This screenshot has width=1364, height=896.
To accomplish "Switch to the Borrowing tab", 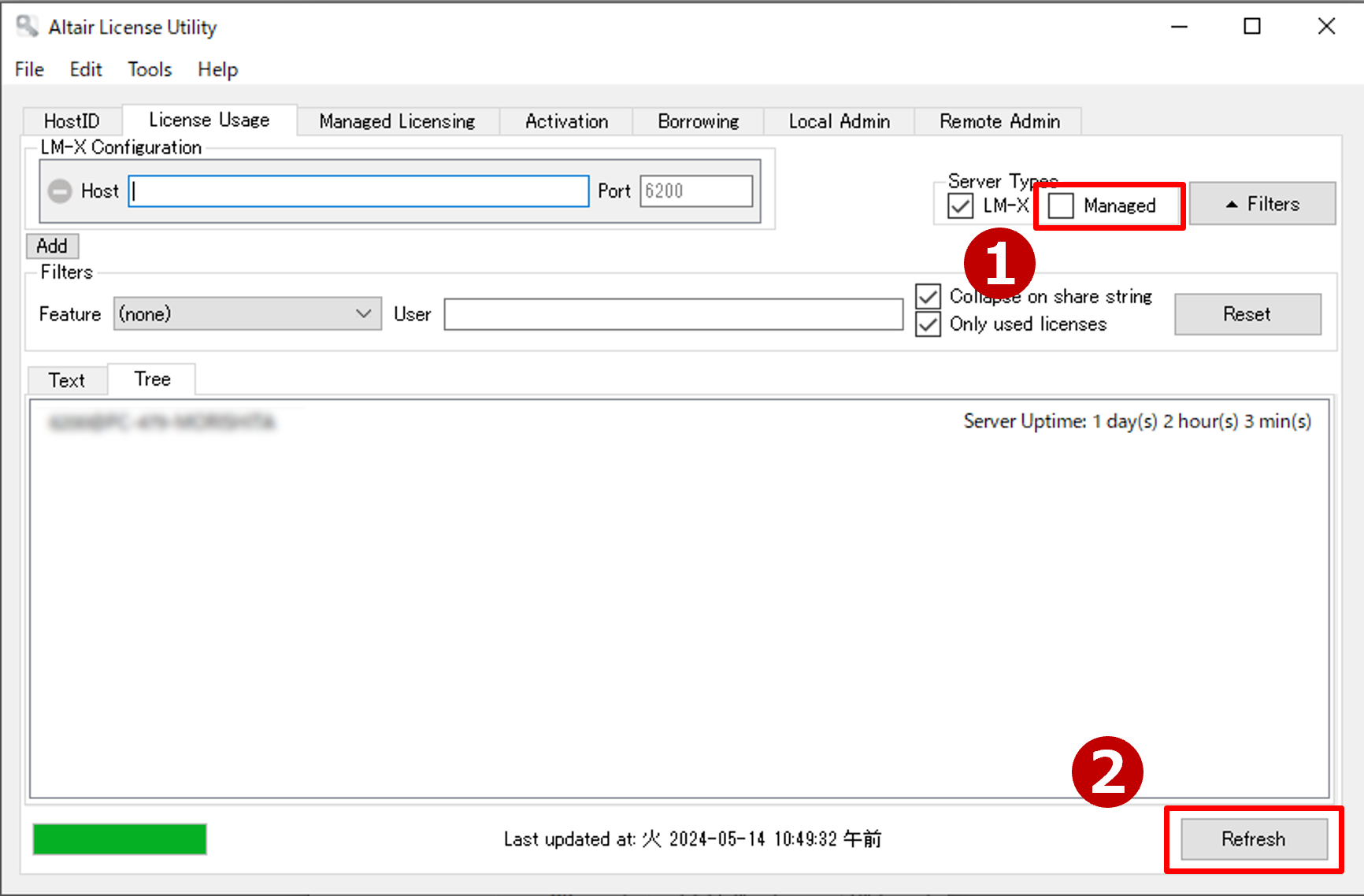I will 698,121.
